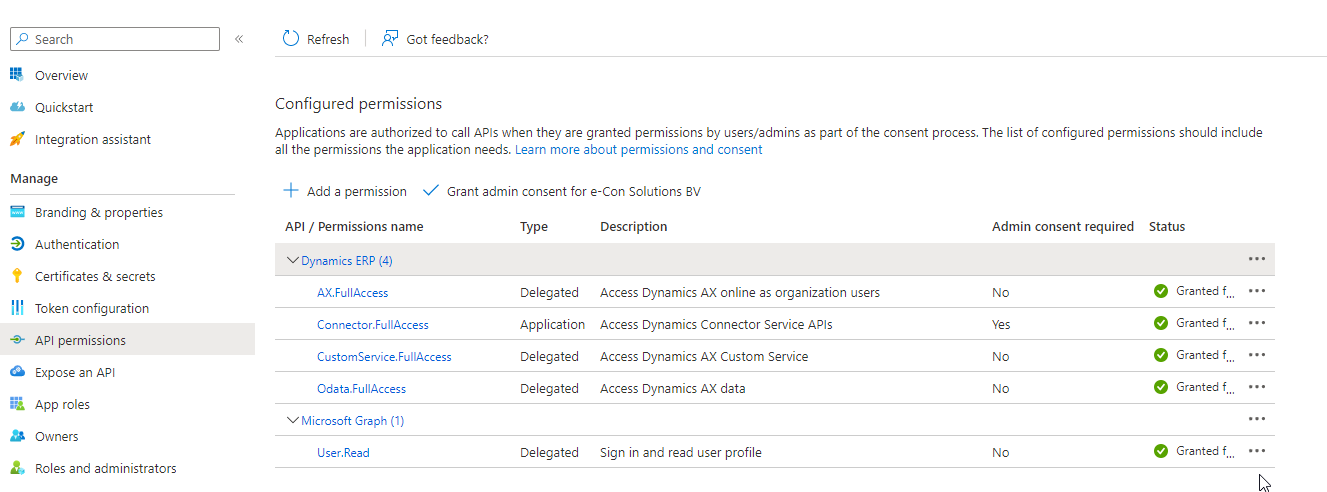Click the plus icon for Add a permission
The height and width of the screenshot is (492, 1327).
tap(291, 190)
